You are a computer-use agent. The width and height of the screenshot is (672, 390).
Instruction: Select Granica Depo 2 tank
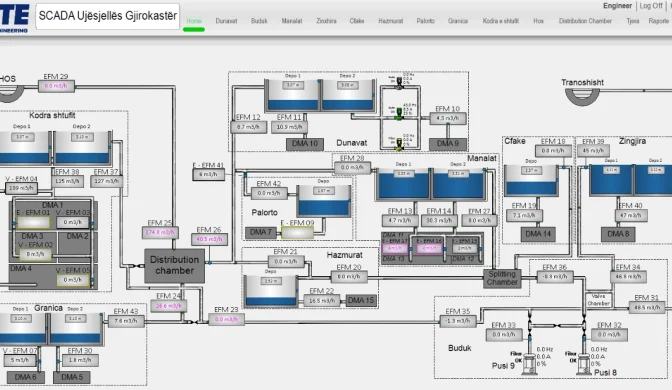pos(75,329)
